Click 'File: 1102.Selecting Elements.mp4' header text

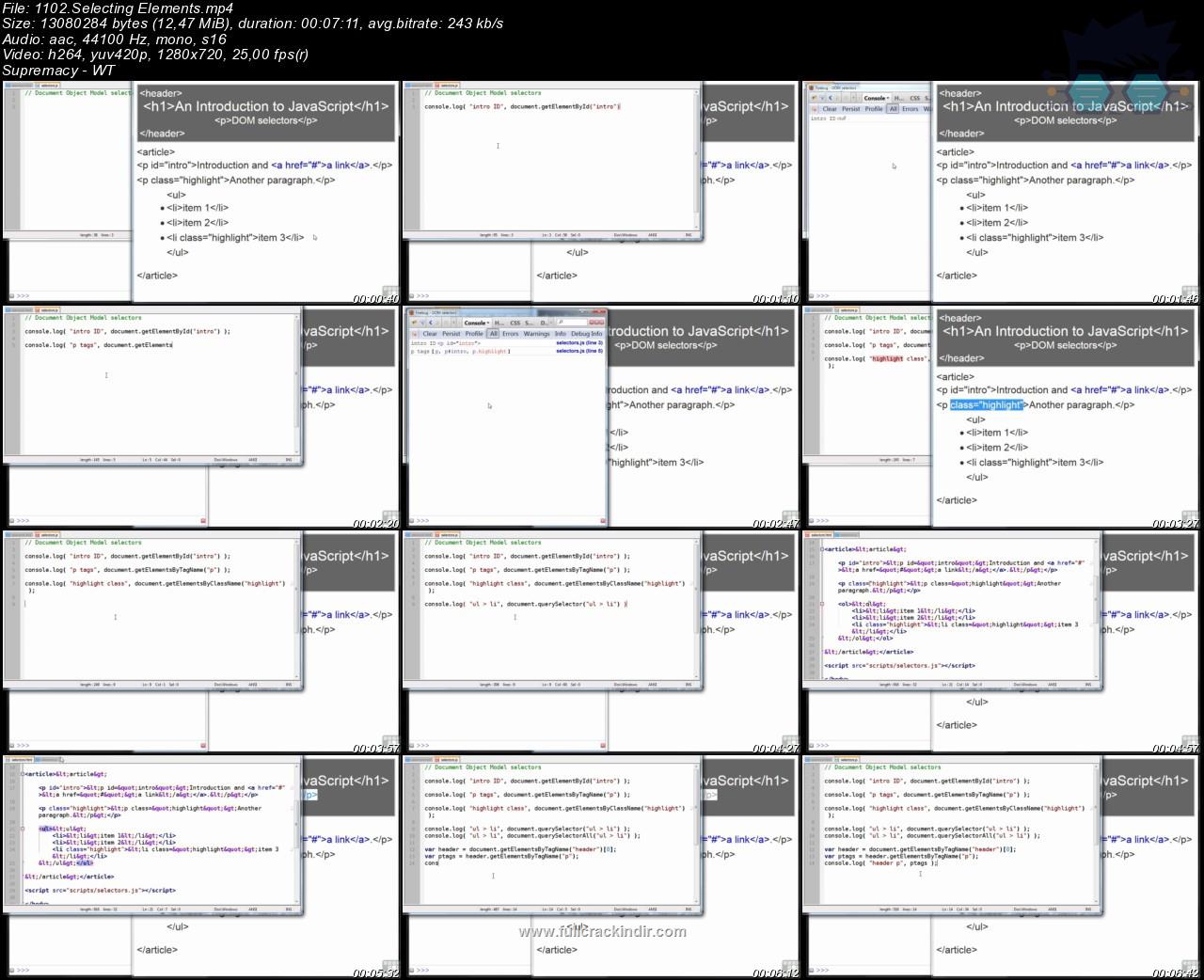[x=118, y=8]
